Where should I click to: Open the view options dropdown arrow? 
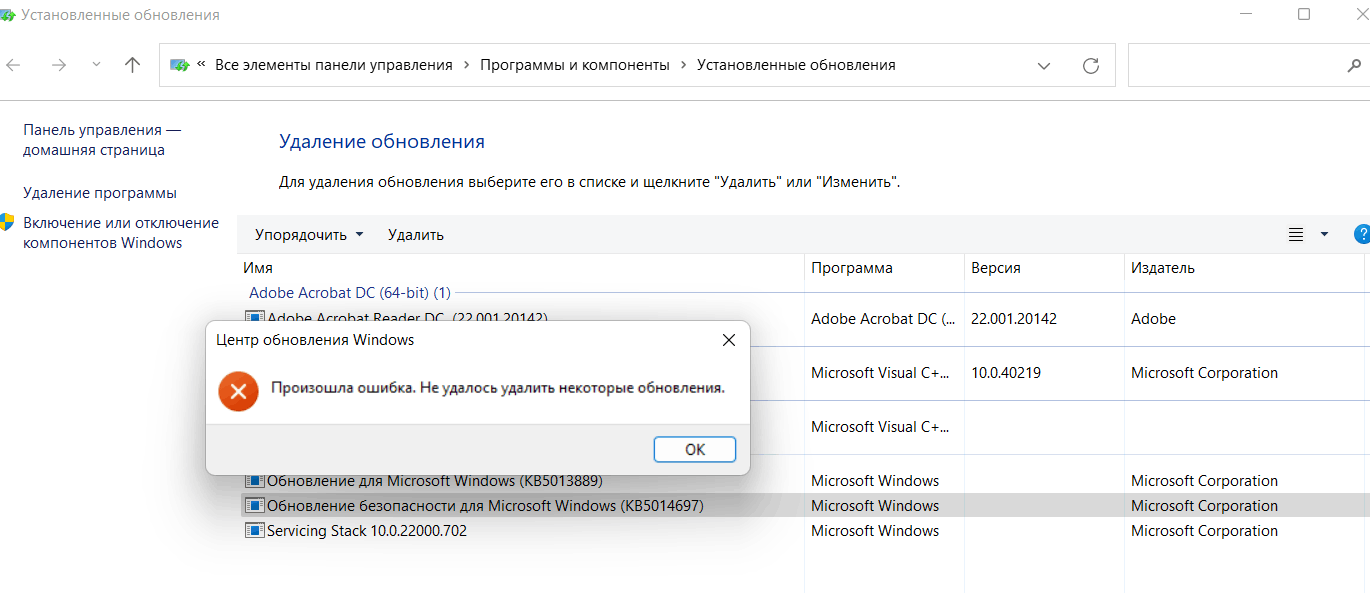point(1324,235)
